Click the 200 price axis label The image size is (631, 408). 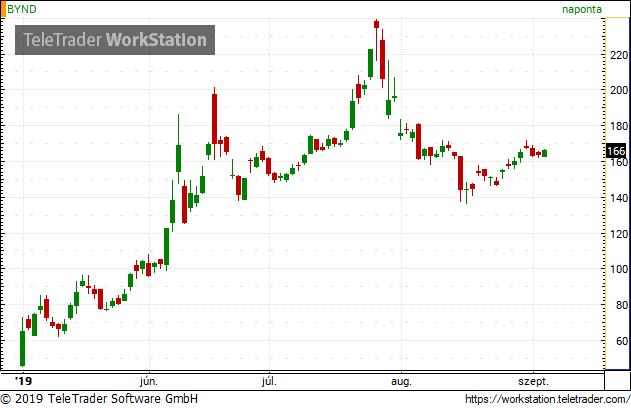(619, 90)
